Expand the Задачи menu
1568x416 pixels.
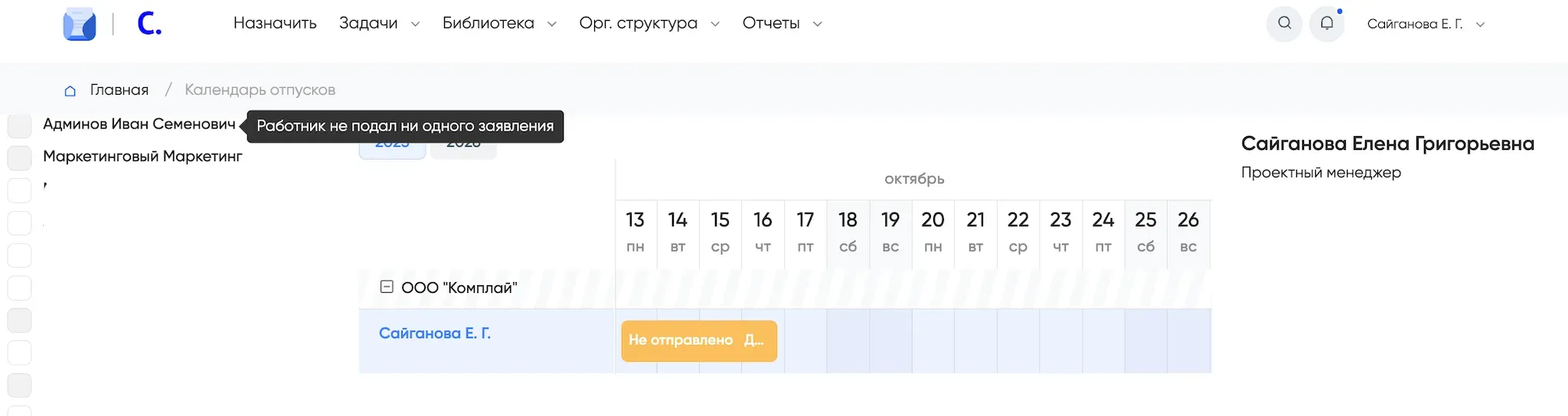pos(379,24)
